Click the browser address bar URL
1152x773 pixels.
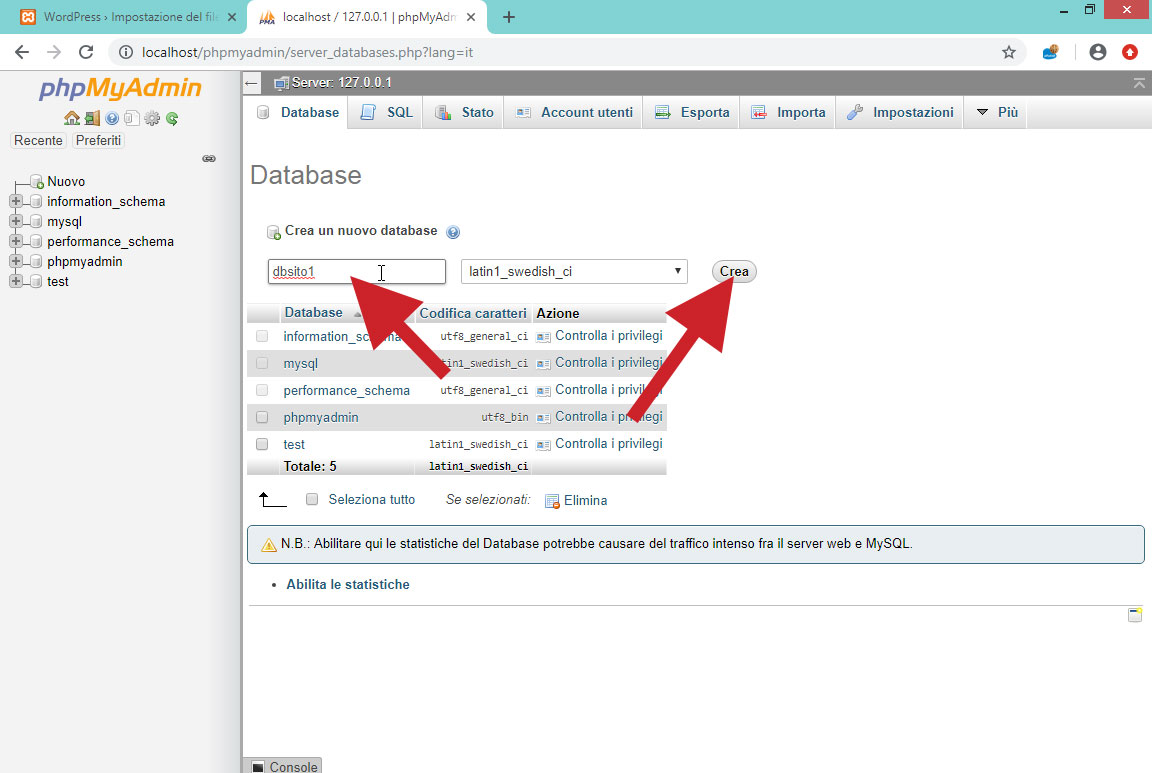pos(308,52)
